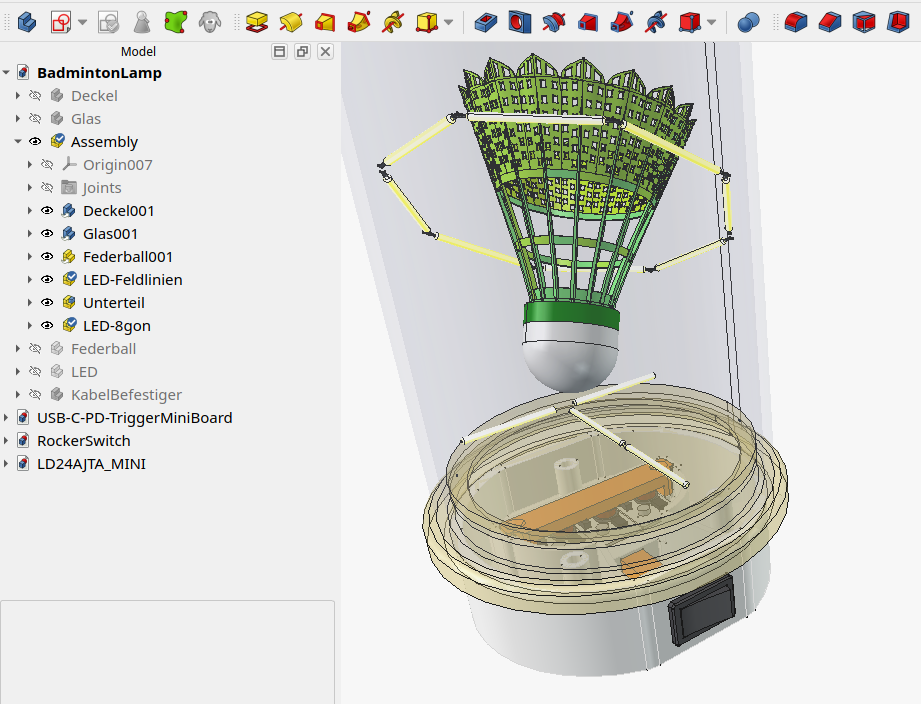Image resolution: width=921 pixels, height=704 pixels.
Task: Click the Create Body icon
Action: 27,21
